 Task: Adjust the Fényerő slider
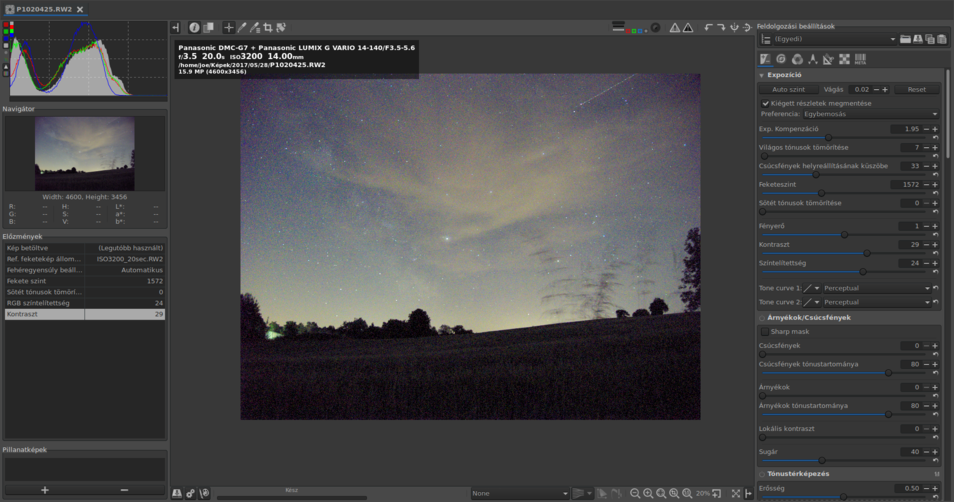(844, 235)
